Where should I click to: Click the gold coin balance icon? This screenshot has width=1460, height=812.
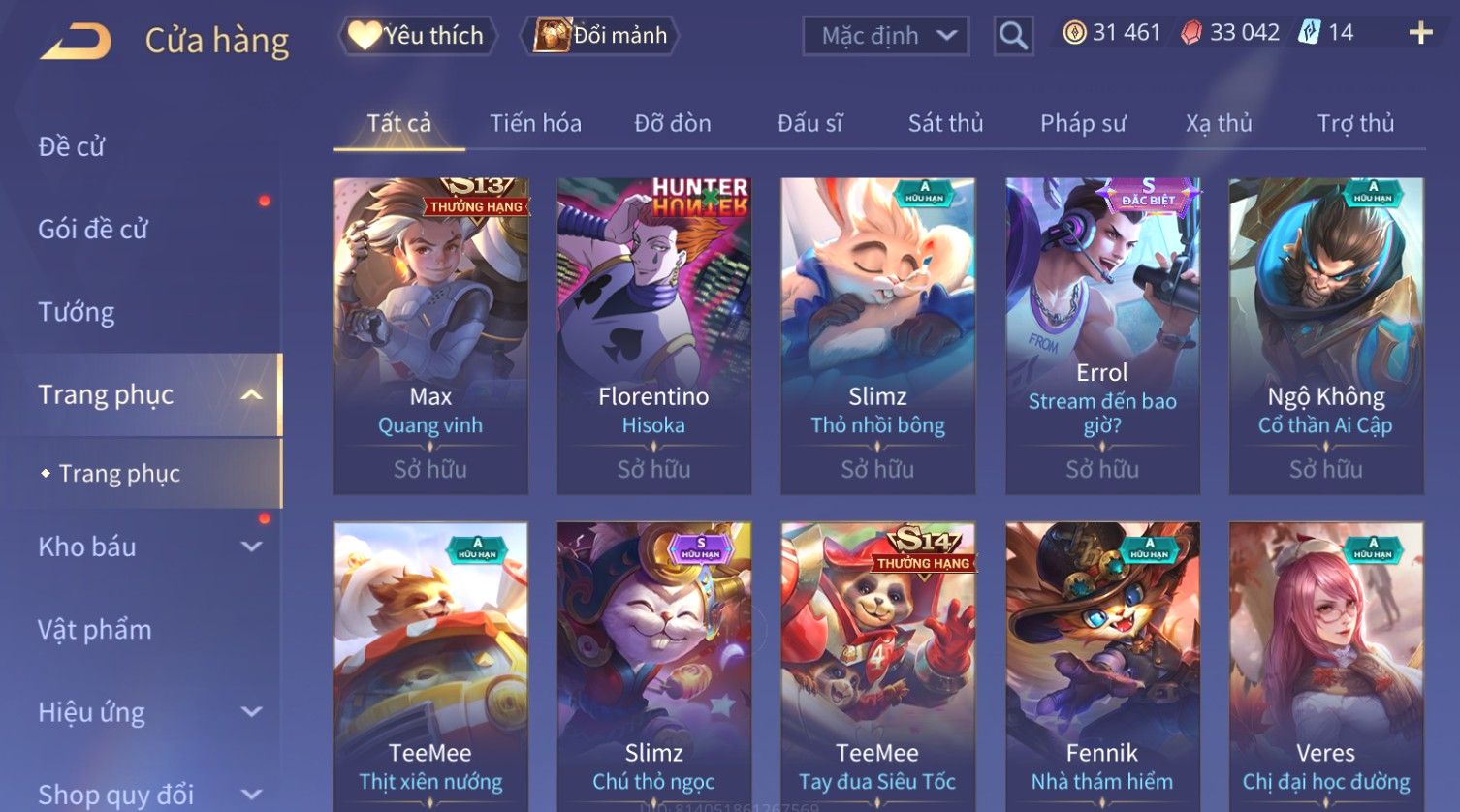click(1074, 33)
